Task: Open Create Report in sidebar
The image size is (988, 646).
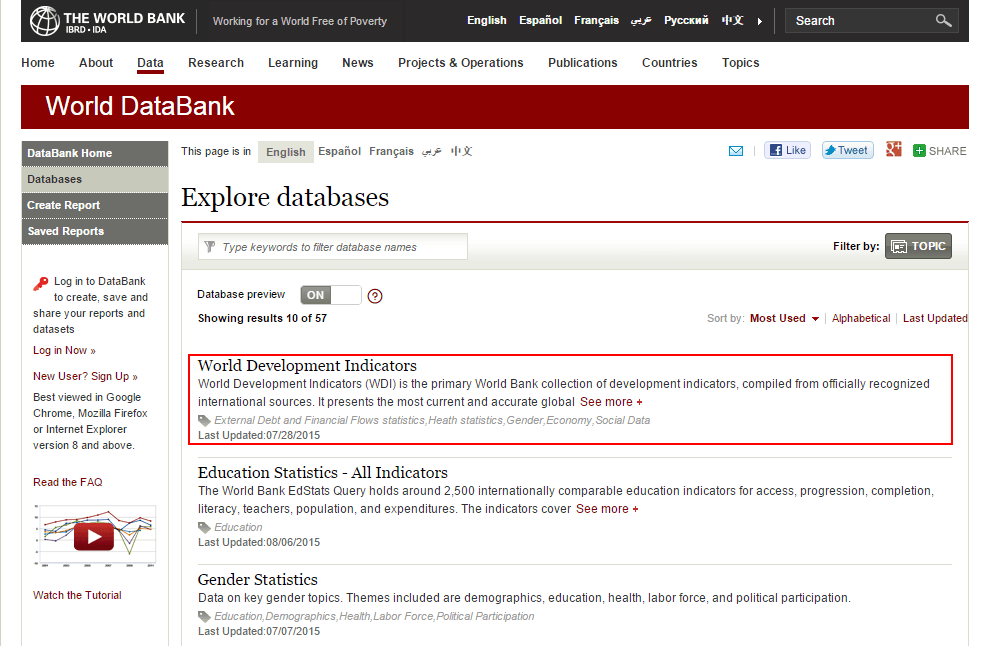Action: 95,205
